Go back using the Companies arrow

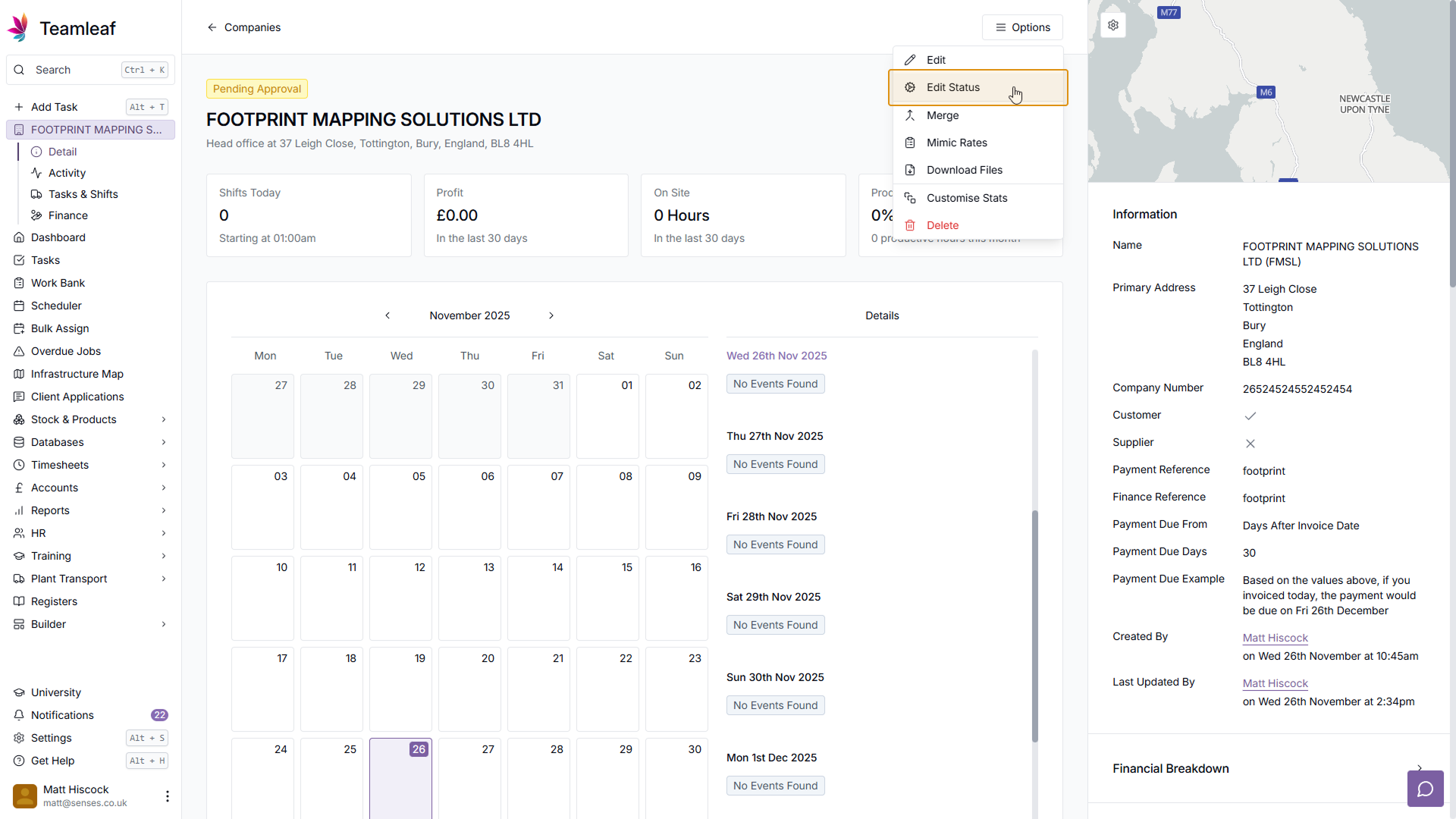point(212,27)
